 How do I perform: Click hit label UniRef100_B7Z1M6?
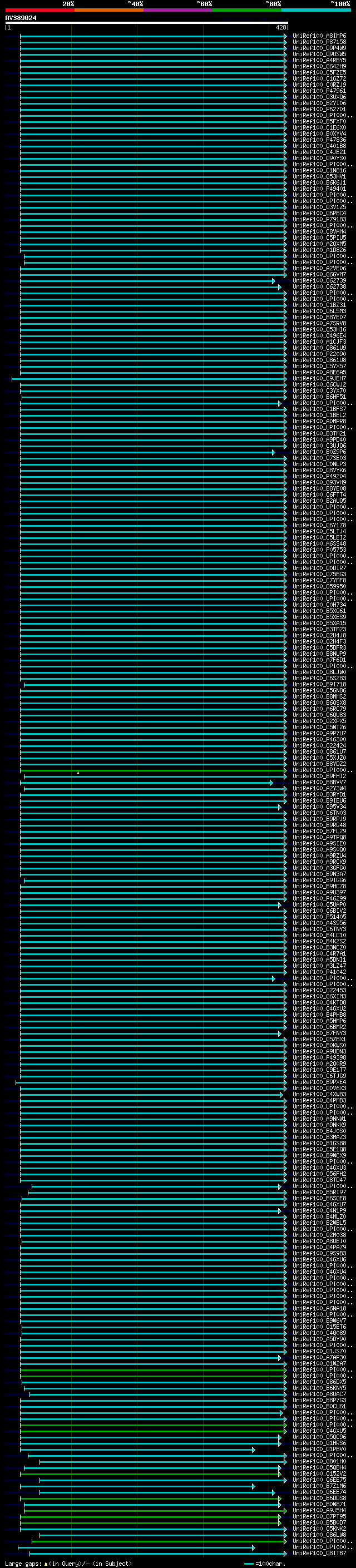(319, 1486)
